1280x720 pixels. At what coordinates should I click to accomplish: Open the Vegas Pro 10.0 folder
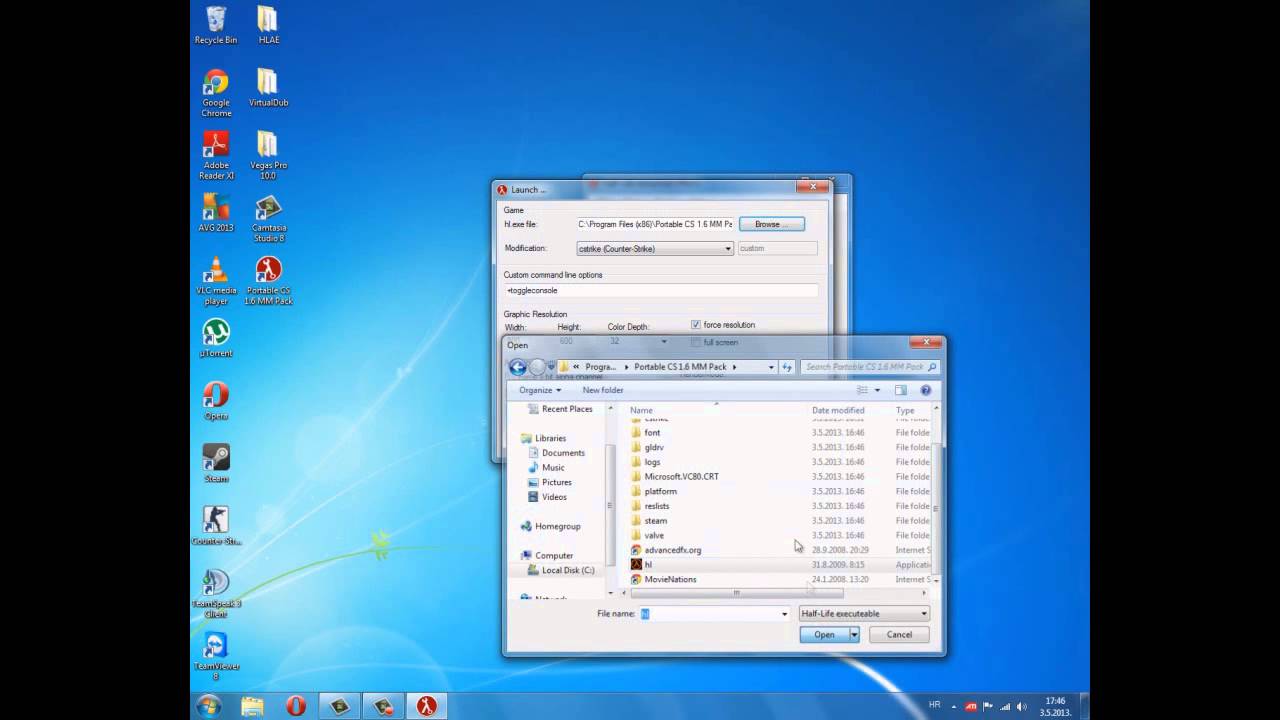[268, 155]
